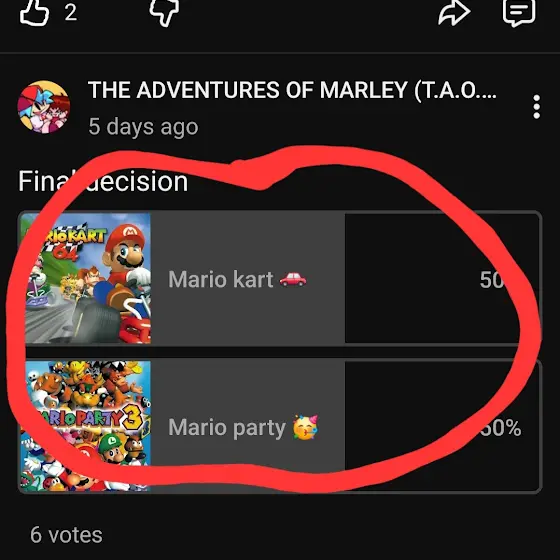Tap the thumbs down dislike icon
This screenshot has height=560, width=560.
(x=164, y=12)
